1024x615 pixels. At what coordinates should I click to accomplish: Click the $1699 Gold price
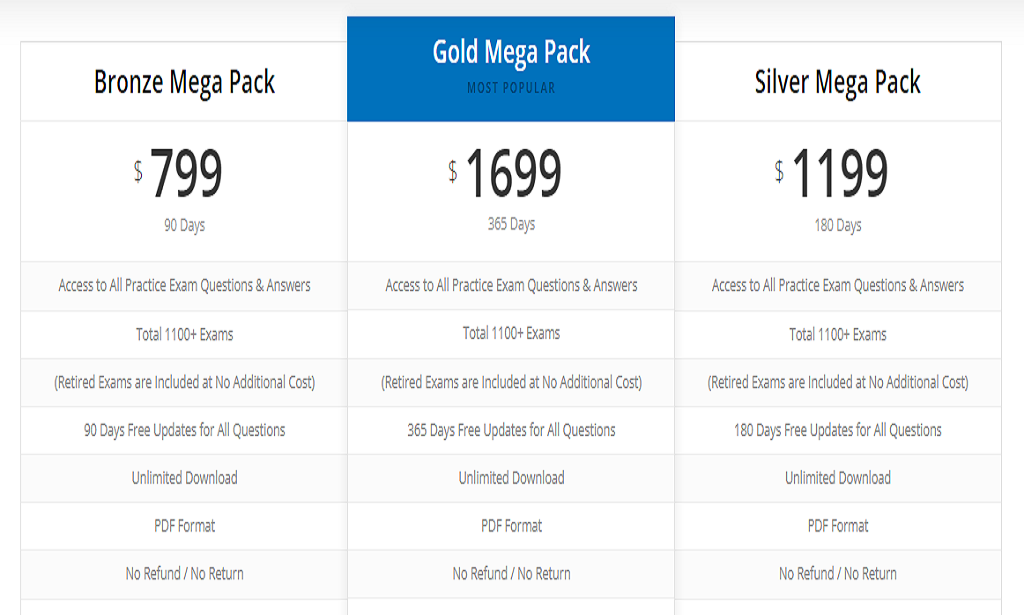(x=505, y=173)
